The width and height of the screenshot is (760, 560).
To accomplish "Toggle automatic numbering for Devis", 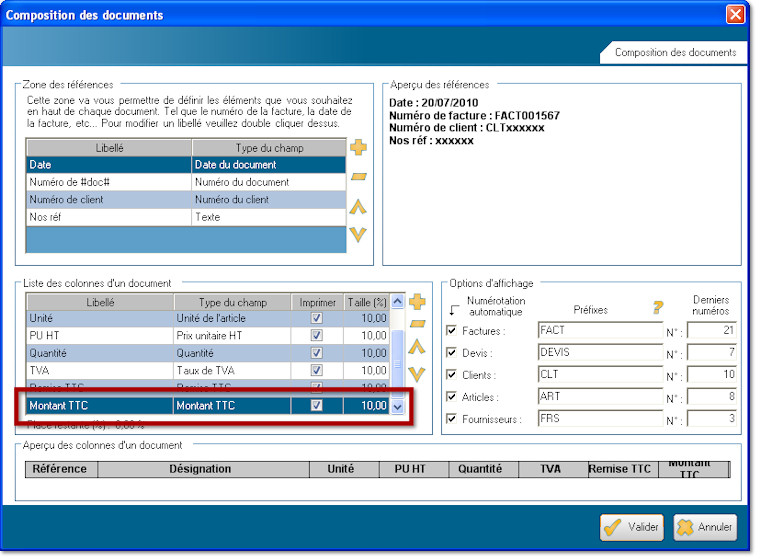I will click(452, 353).
